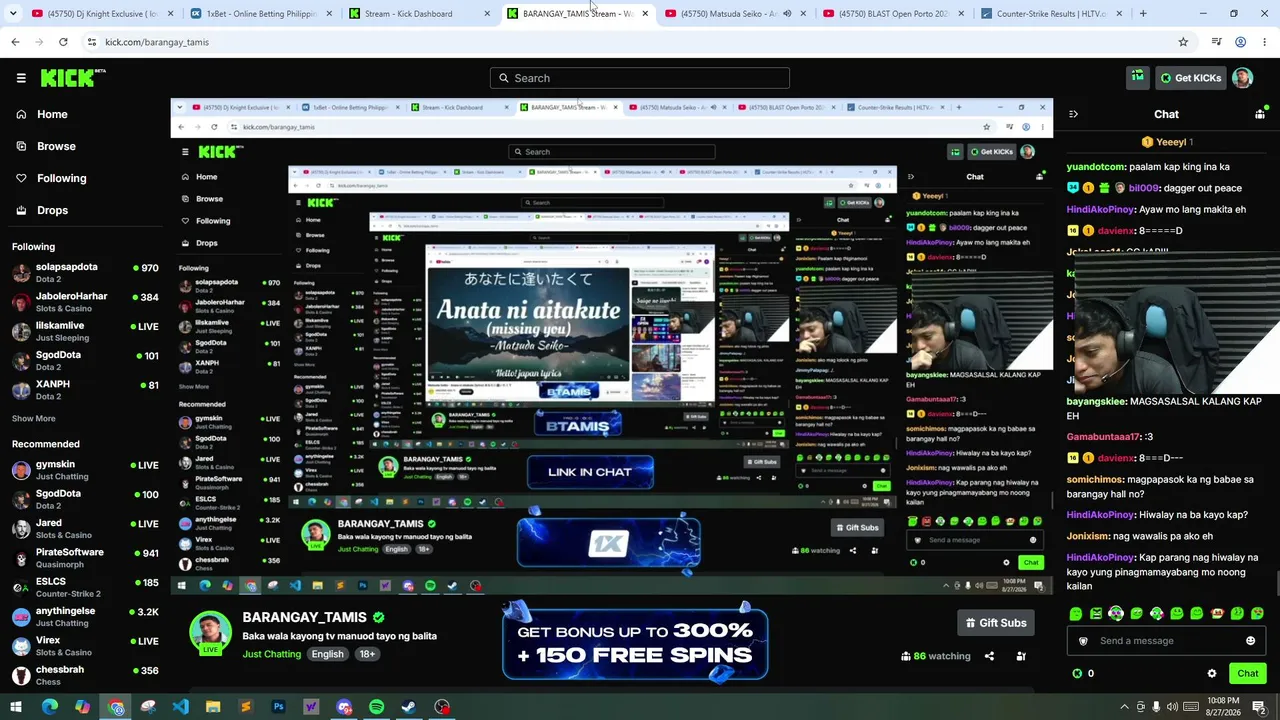Click the 300% bonus free spins banner
Viewport: 1280px width, 720px height.
(635, 642)
